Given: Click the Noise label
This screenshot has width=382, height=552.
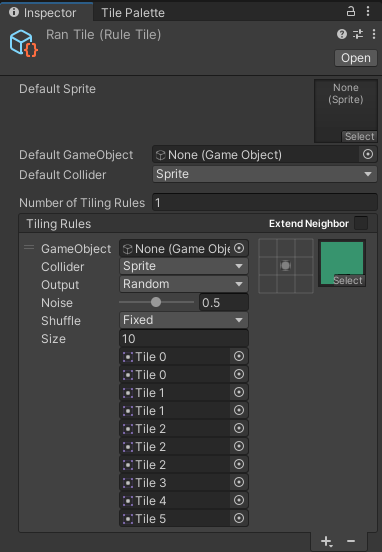Looking at the screenshot, I should click(x=57, y=303).
